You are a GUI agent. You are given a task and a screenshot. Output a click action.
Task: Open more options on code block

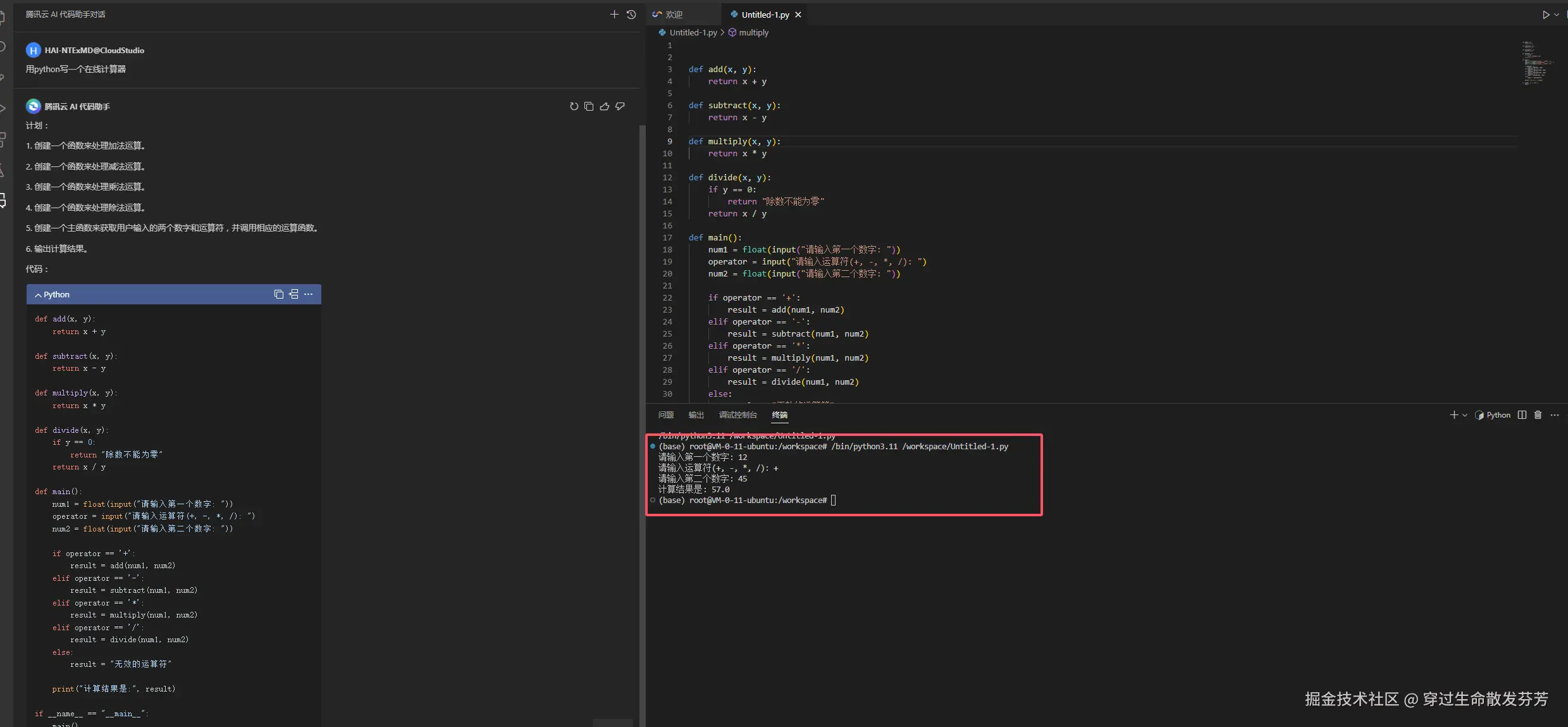tap(309, 294)
